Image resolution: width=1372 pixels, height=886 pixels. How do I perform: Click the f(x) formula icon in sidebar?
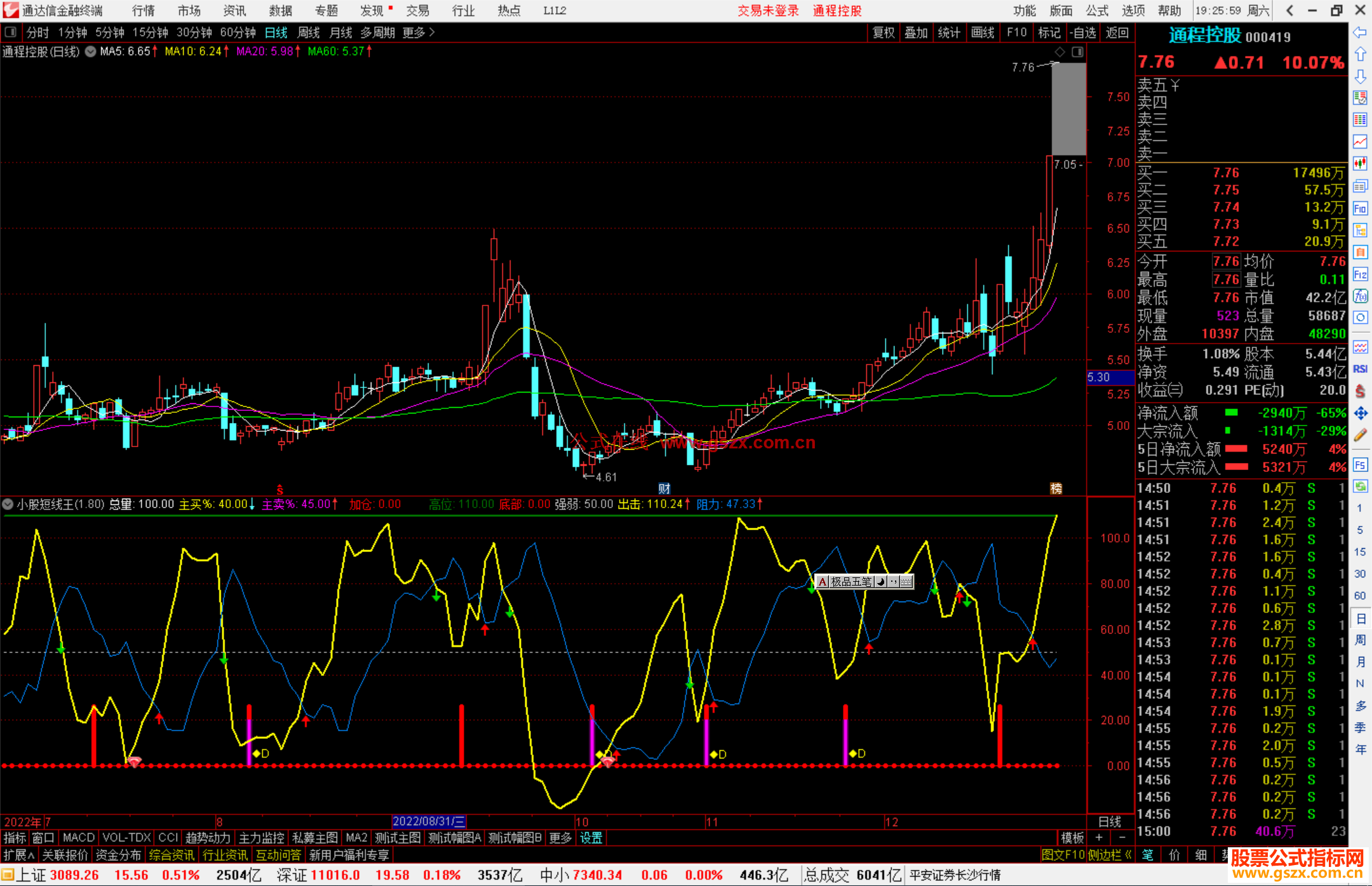[x=1360, y=296]
